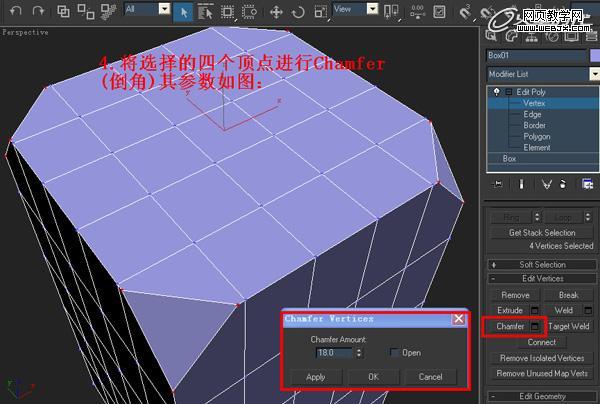600x404 pixels.
Task: Switch to the Hierarchy panel tab
Action: 531,36
